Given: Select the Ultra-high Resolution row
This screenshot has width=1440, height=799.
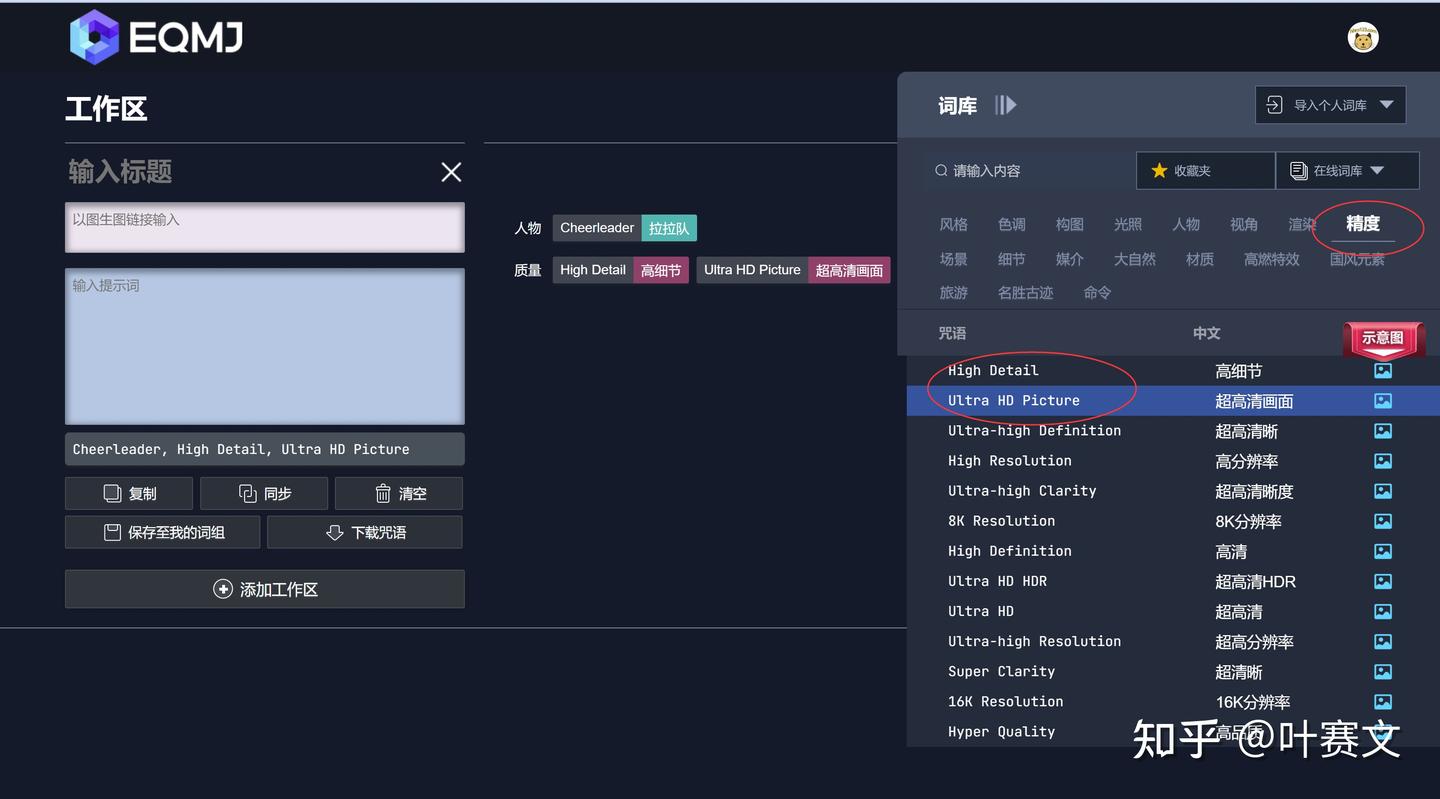Looking at the screenshot, I should point(1173,641).
